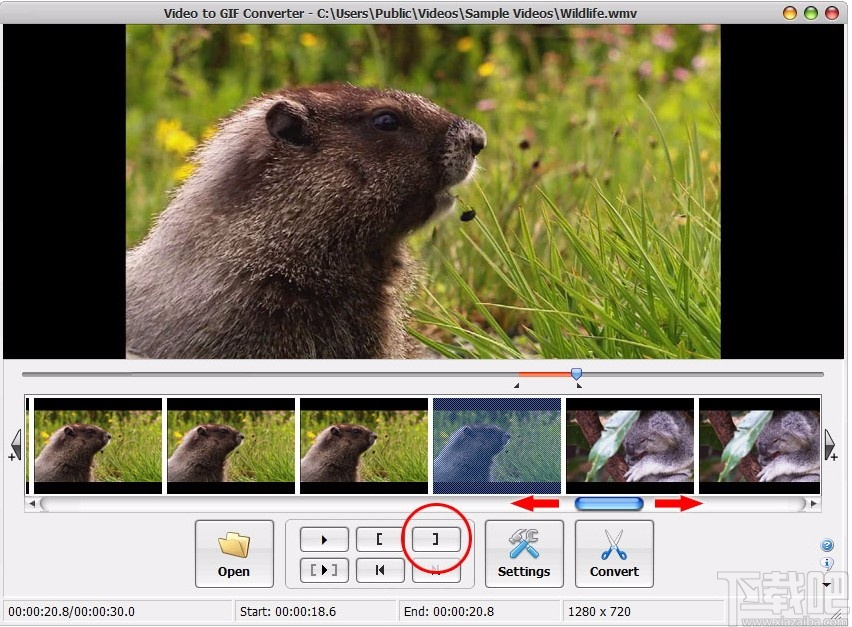Click the Convert button
The height and width of the screenshot is (627, 852).
click(x=613, y=554)
